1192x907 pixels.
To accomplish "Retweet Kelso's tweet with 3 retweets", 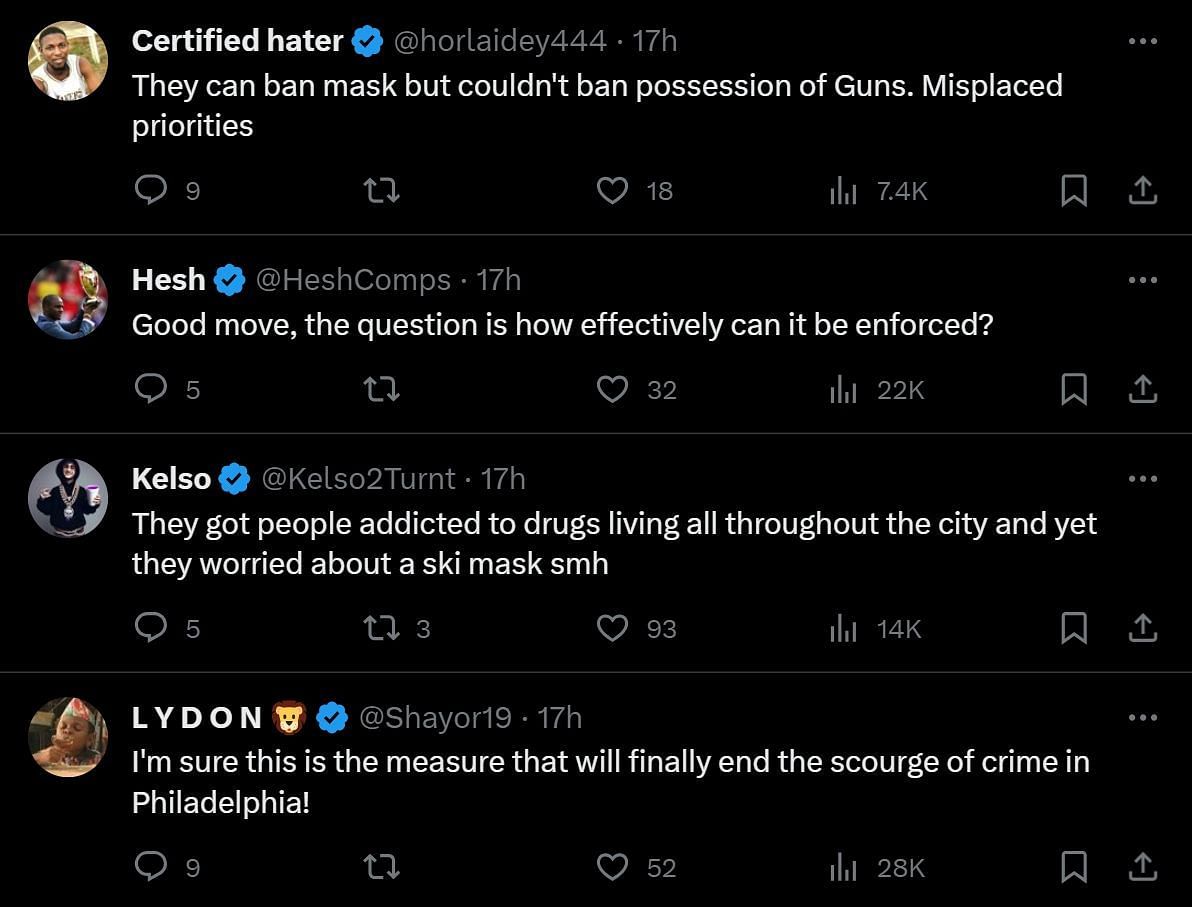I will pyautogui.click(x=381, y=628).
